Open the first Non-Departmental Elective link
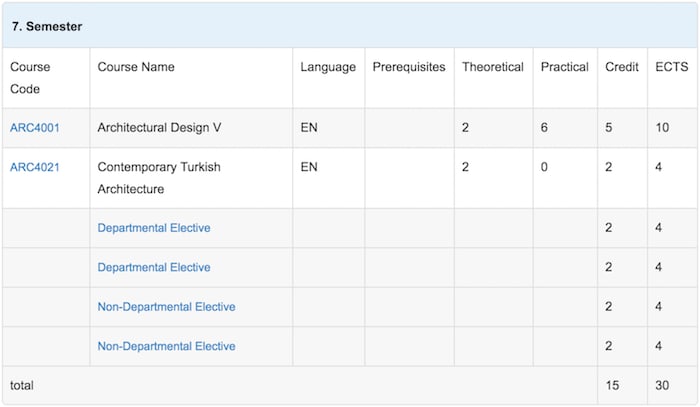Screen dimensions: 700x407 [x=167, y=307]
